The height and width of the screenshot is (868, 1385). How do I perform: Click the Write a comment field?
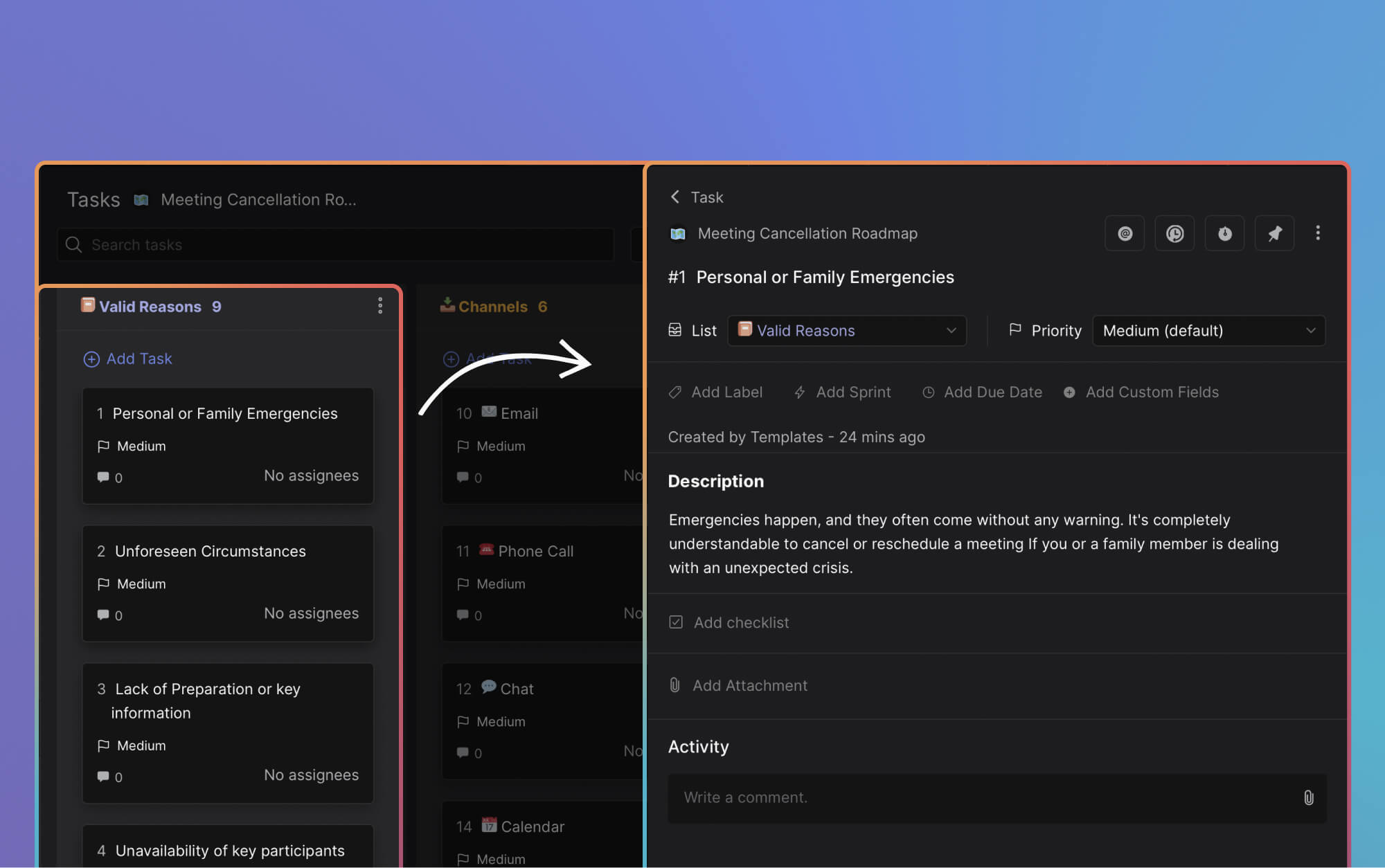click(983, 797)
